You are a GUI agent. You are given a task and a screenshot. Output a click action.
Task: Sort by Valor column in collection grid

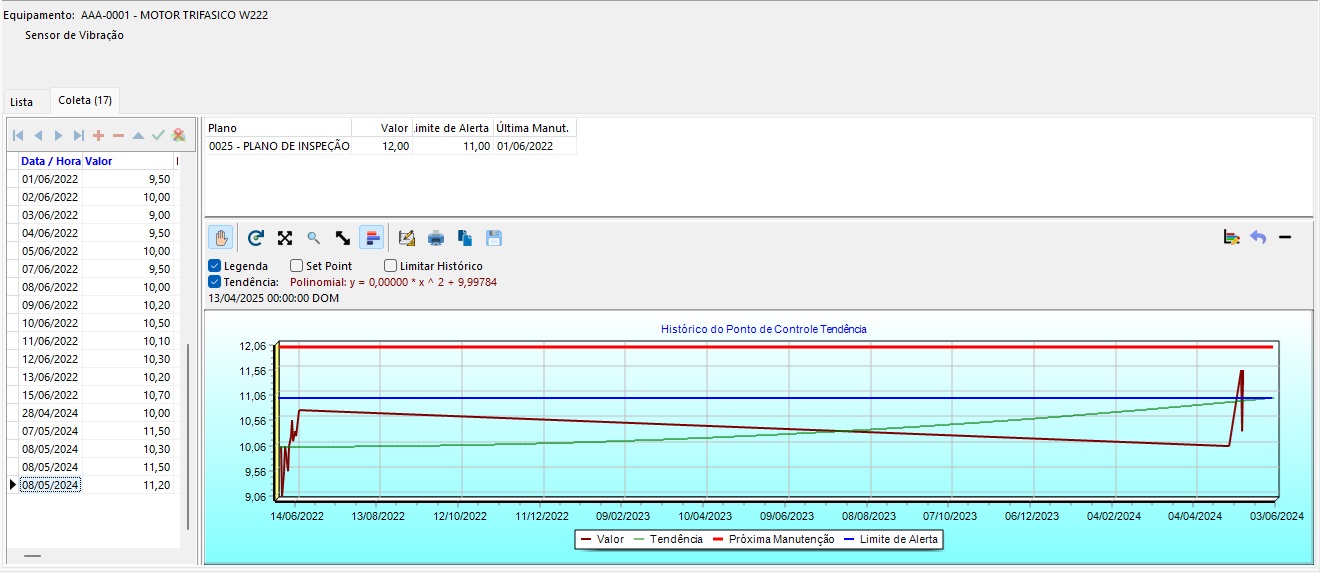pyautogui.click(x=128, y=161)
